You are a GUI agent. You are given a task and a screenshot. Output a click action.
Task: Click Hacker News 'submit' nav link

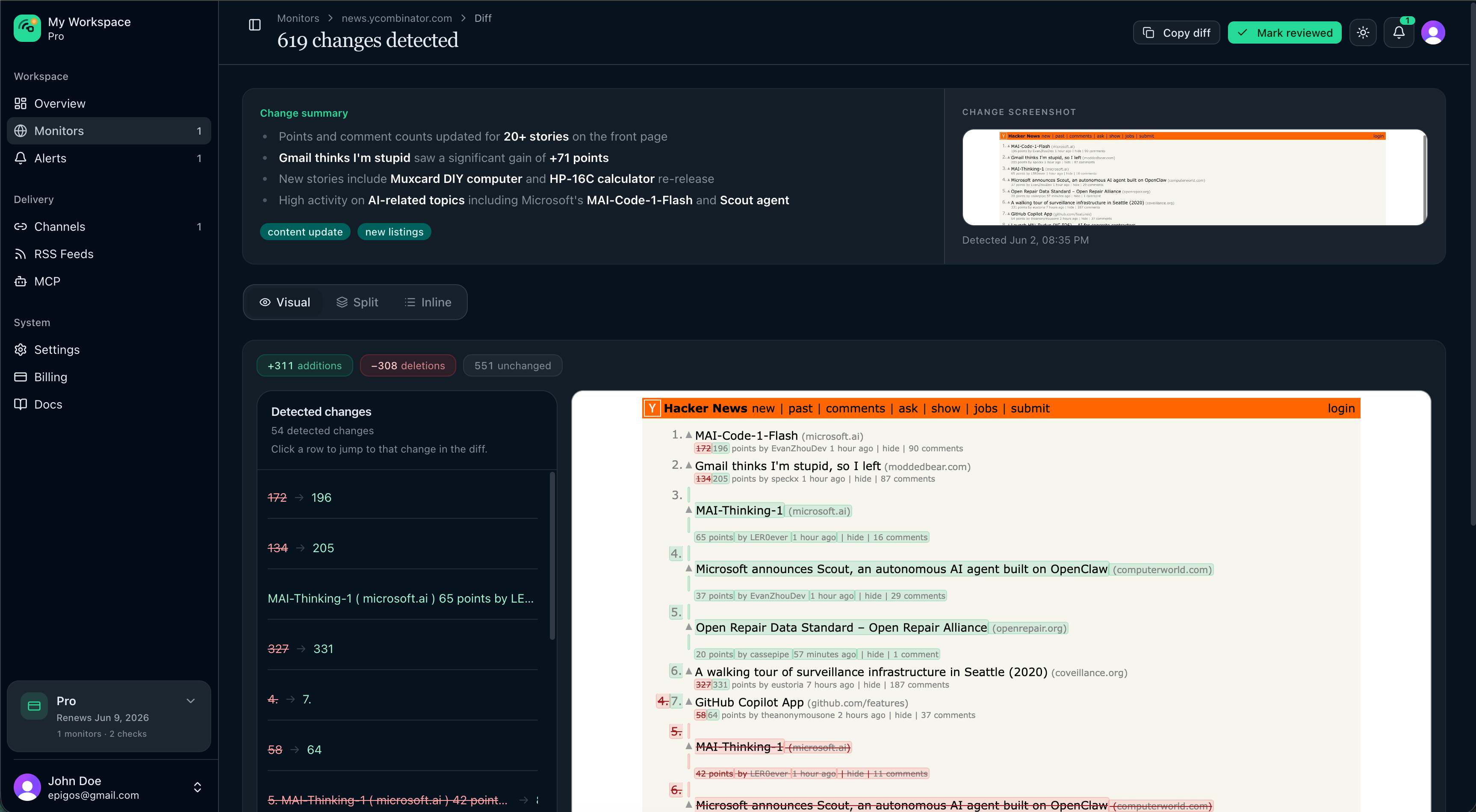point(1030,408)
